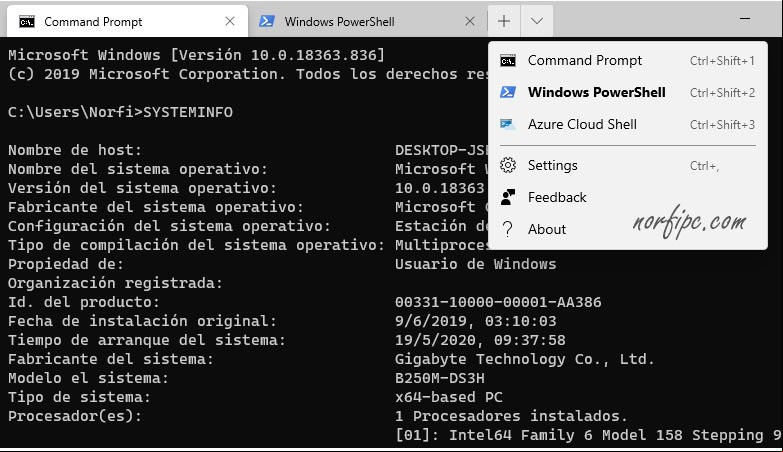Click the B250M-DS3H model value
Viewport: 783px width, 452px height.
pyautogui.click(x=439, y=378)
